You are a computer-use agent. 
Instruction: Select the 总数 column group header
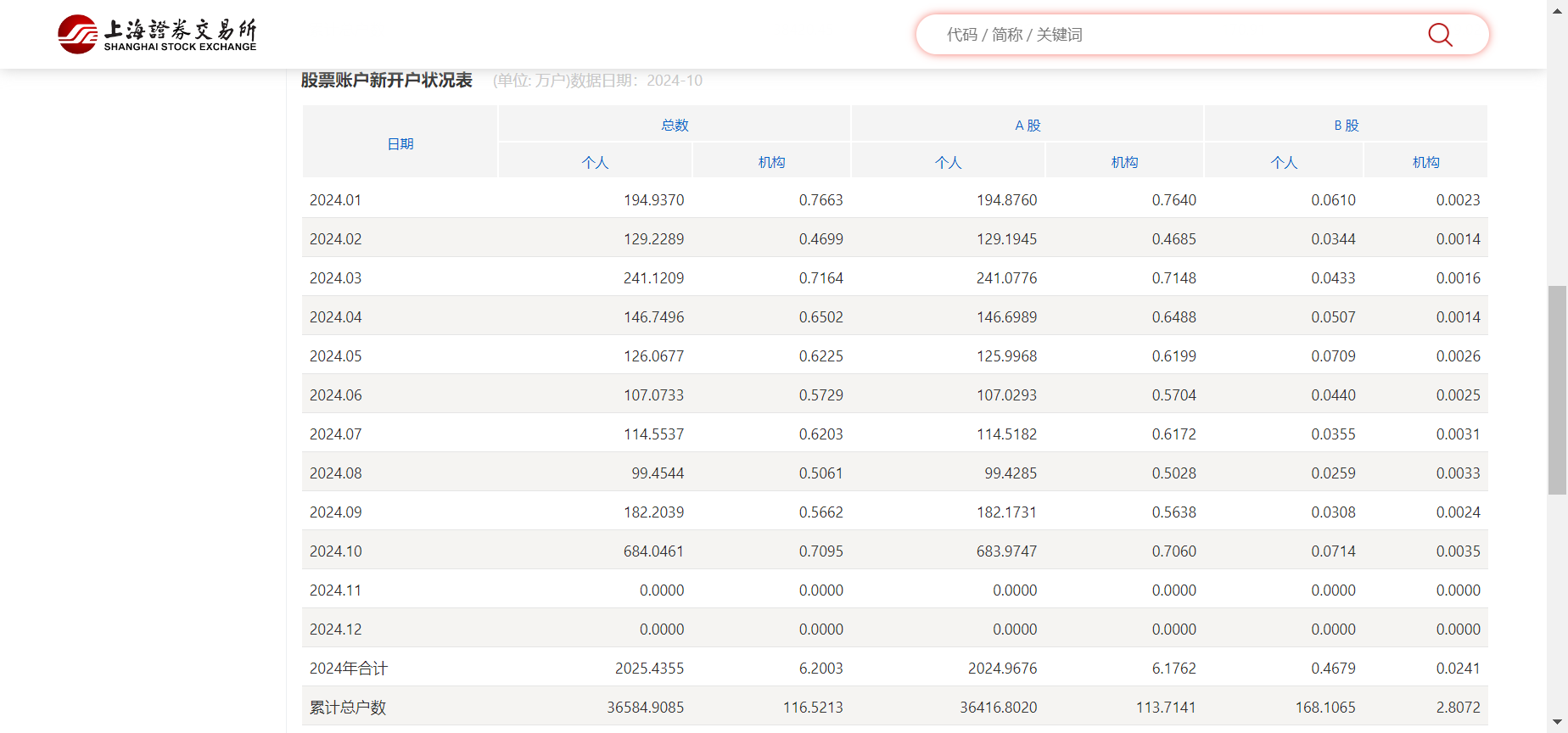pyautogui.click(x=675, y=125)
